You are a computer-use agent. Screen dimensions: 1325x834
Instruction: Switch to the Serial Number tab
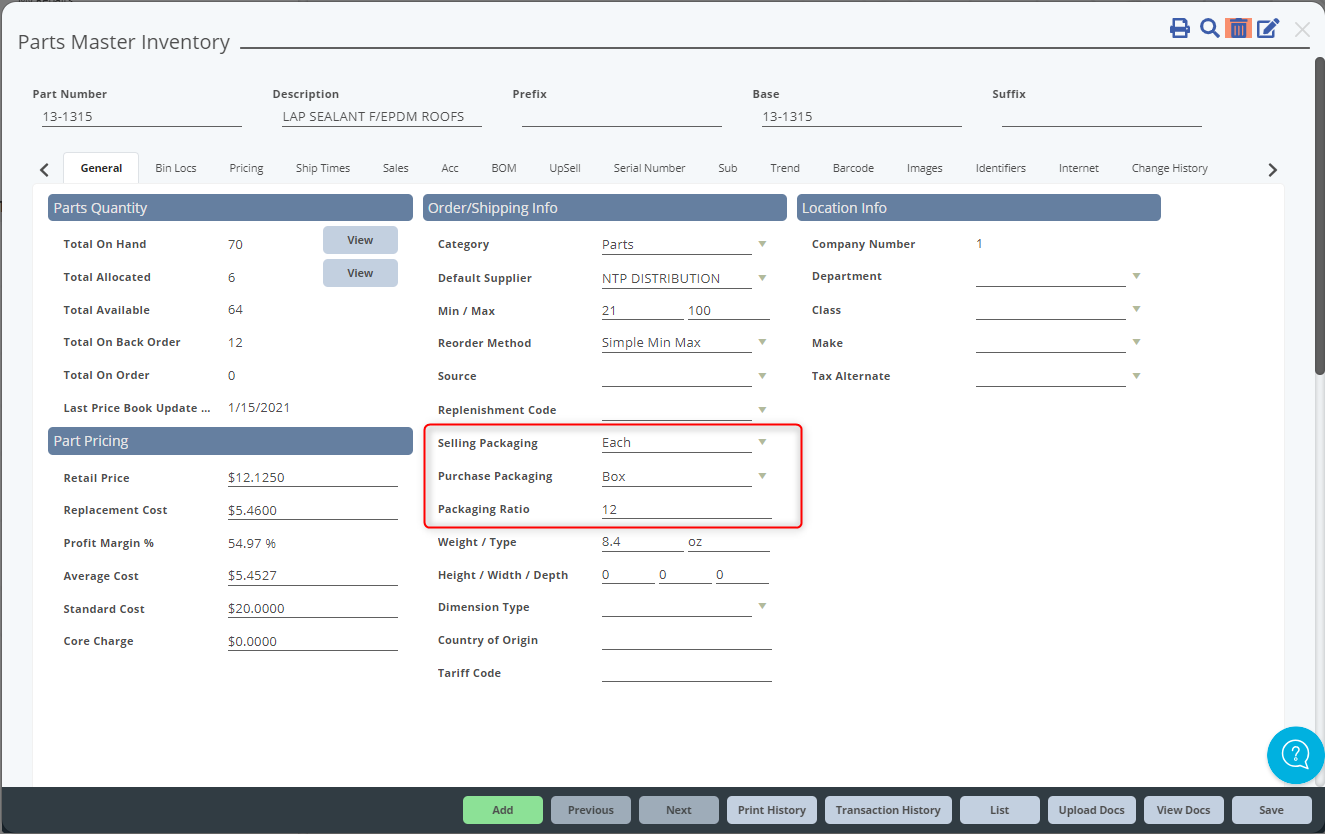(x=650, y=168)
